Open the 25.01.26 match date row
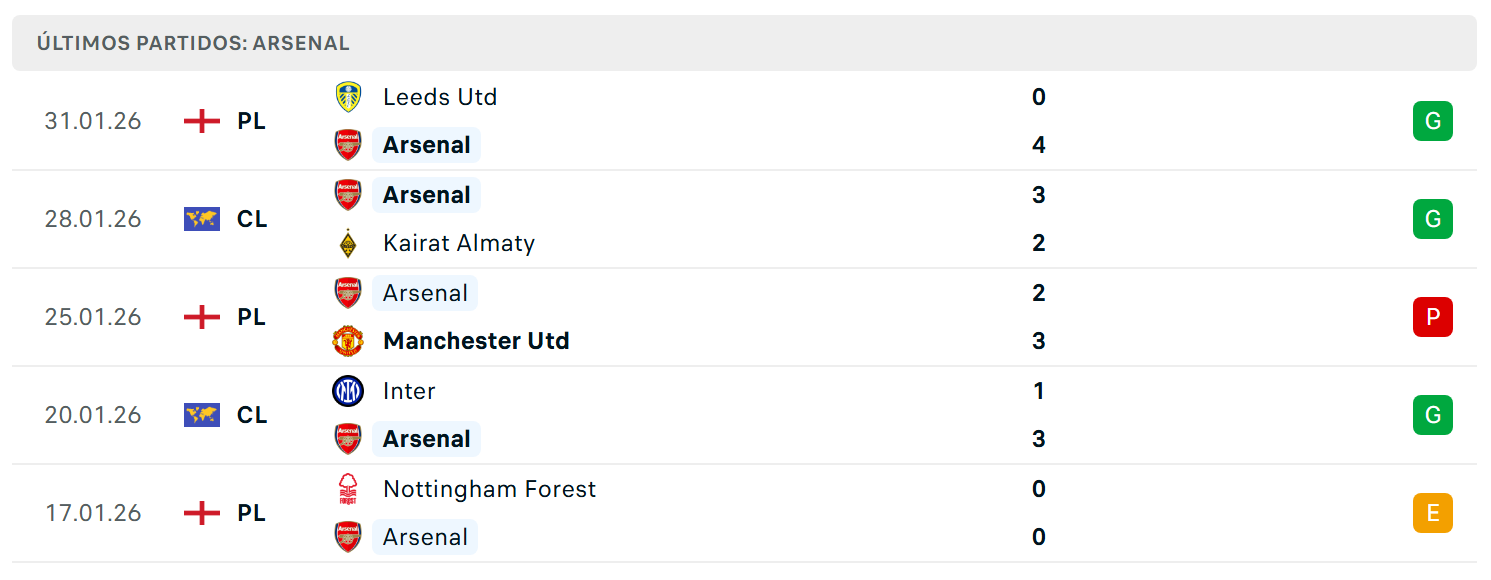This screenshot has width=1491, height=580. [x=744, y=317]
